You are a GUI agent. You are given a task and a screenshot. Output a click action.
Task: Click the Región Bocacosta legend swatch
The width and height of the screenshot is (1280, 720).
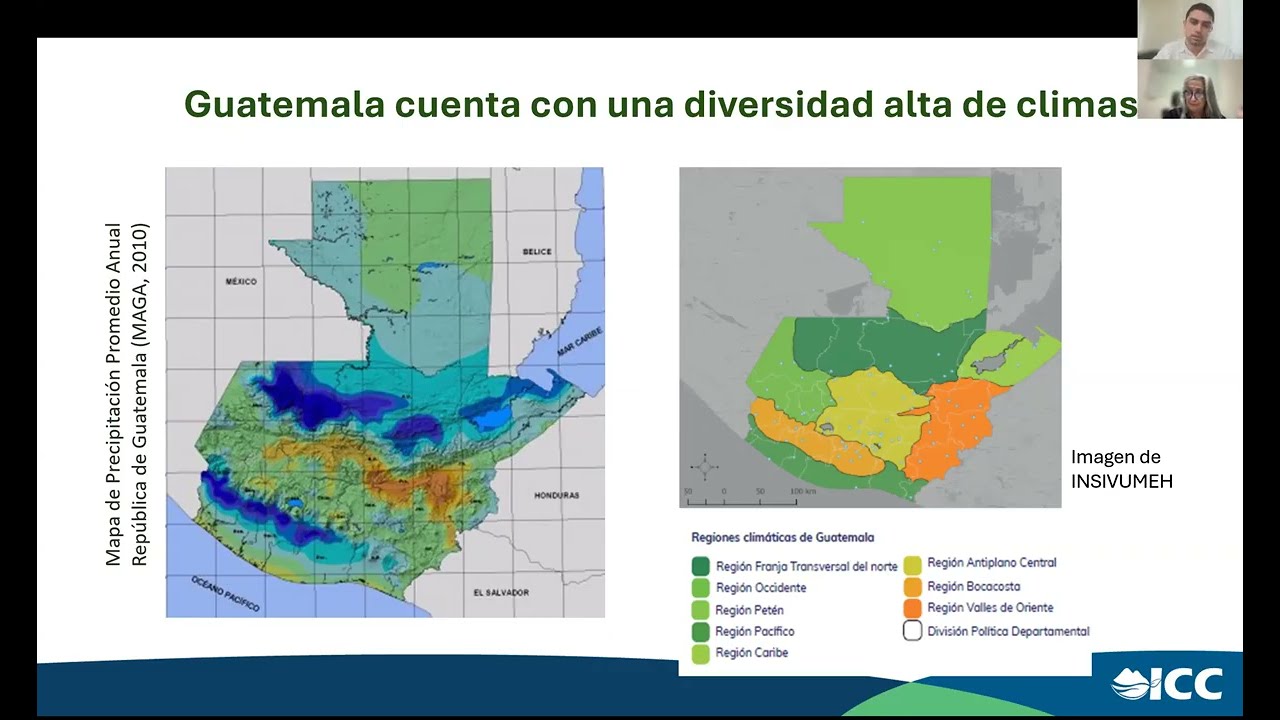pyautogui.click(x=912, y=587)
